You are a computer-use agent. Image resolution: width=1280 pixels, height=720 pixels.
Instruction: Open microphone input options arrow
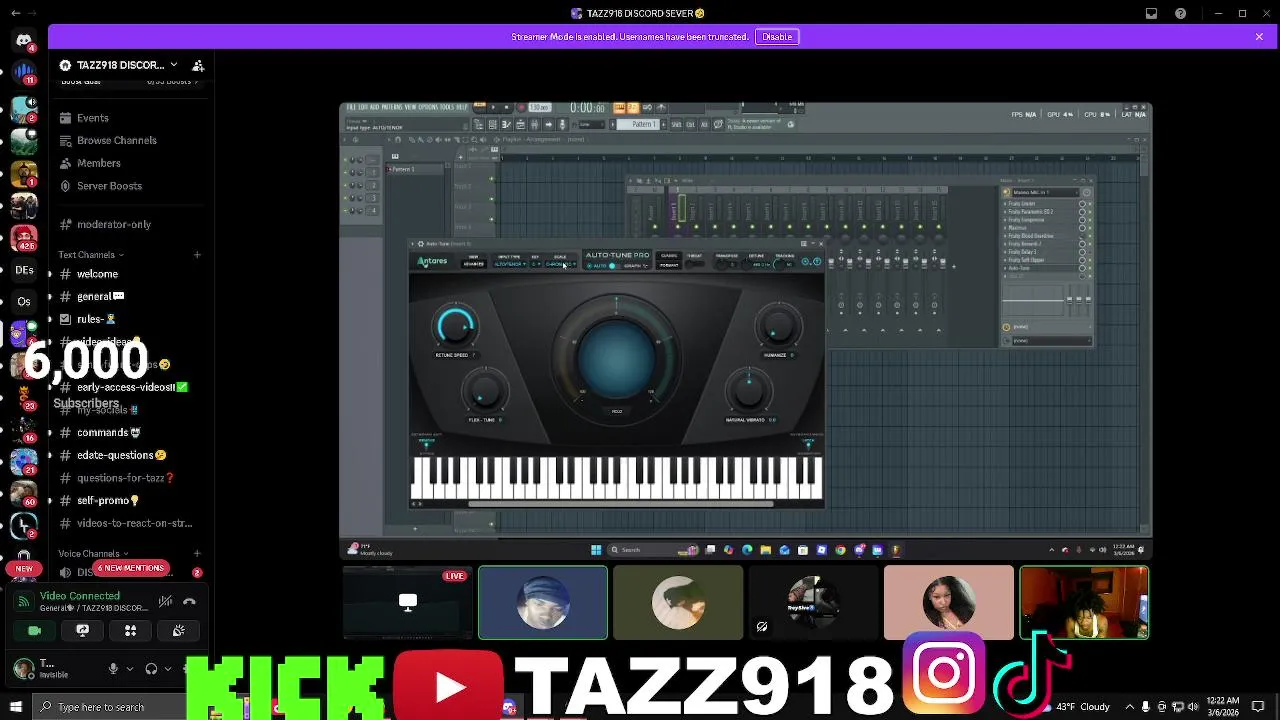(x=130, y=669)
